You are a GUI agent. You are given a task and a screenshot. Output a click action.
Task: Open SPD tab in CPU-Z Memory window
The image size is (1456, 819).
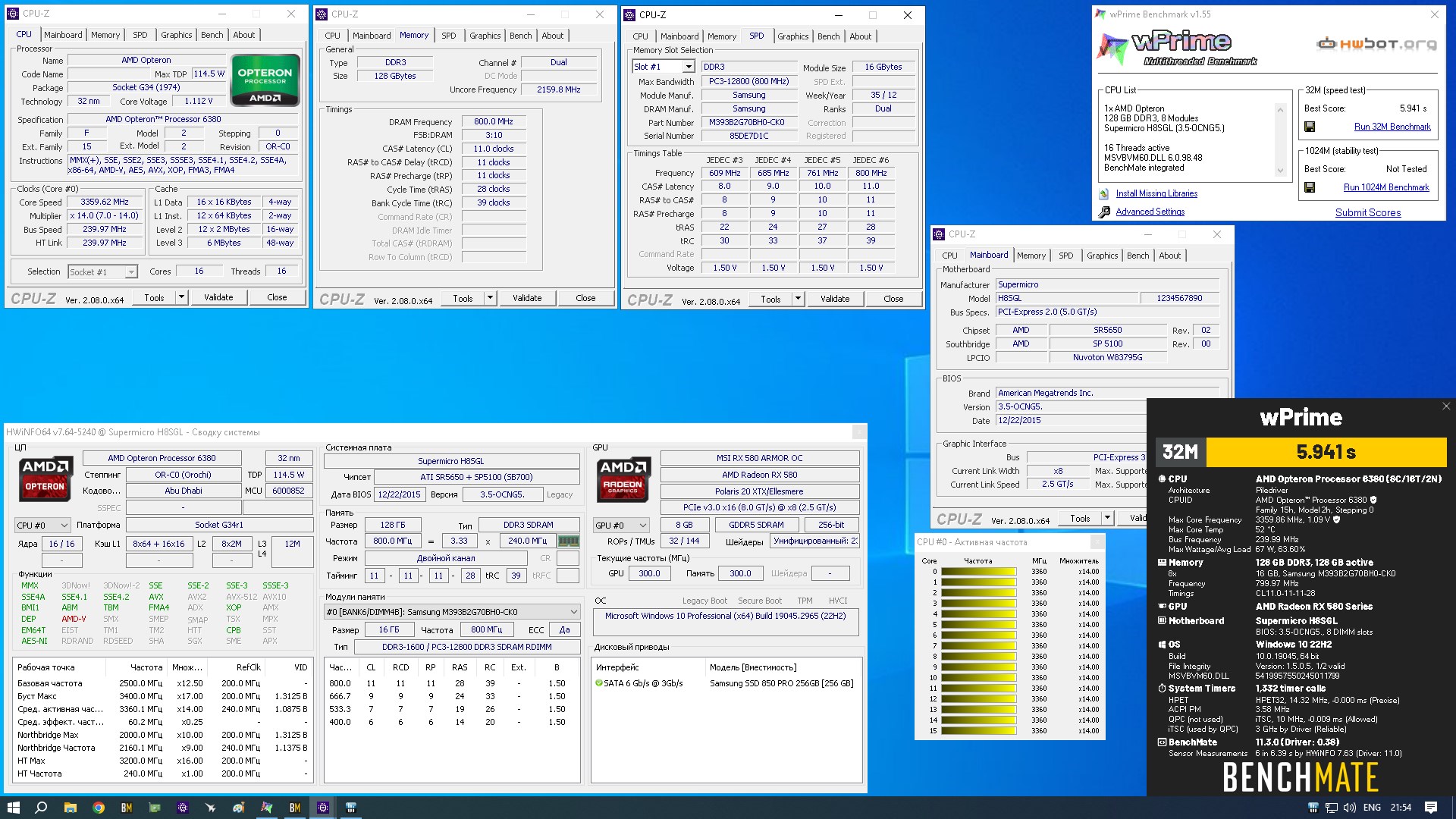click(449, 36)
